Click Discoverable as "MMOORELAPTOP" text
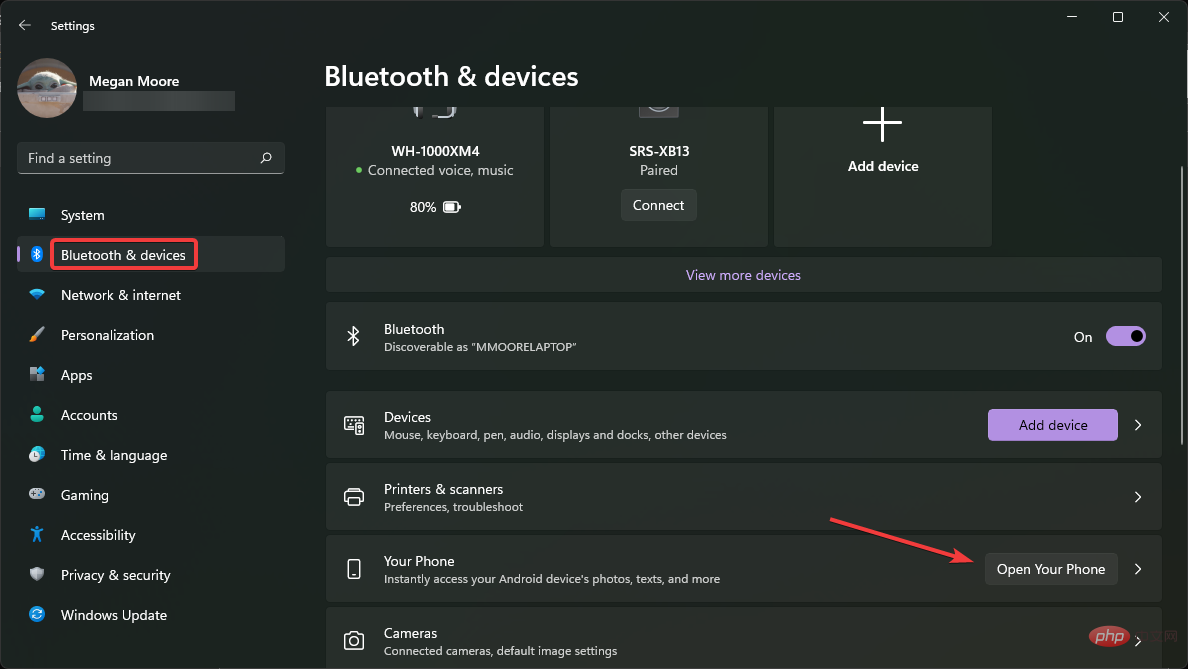 point(480,347)
